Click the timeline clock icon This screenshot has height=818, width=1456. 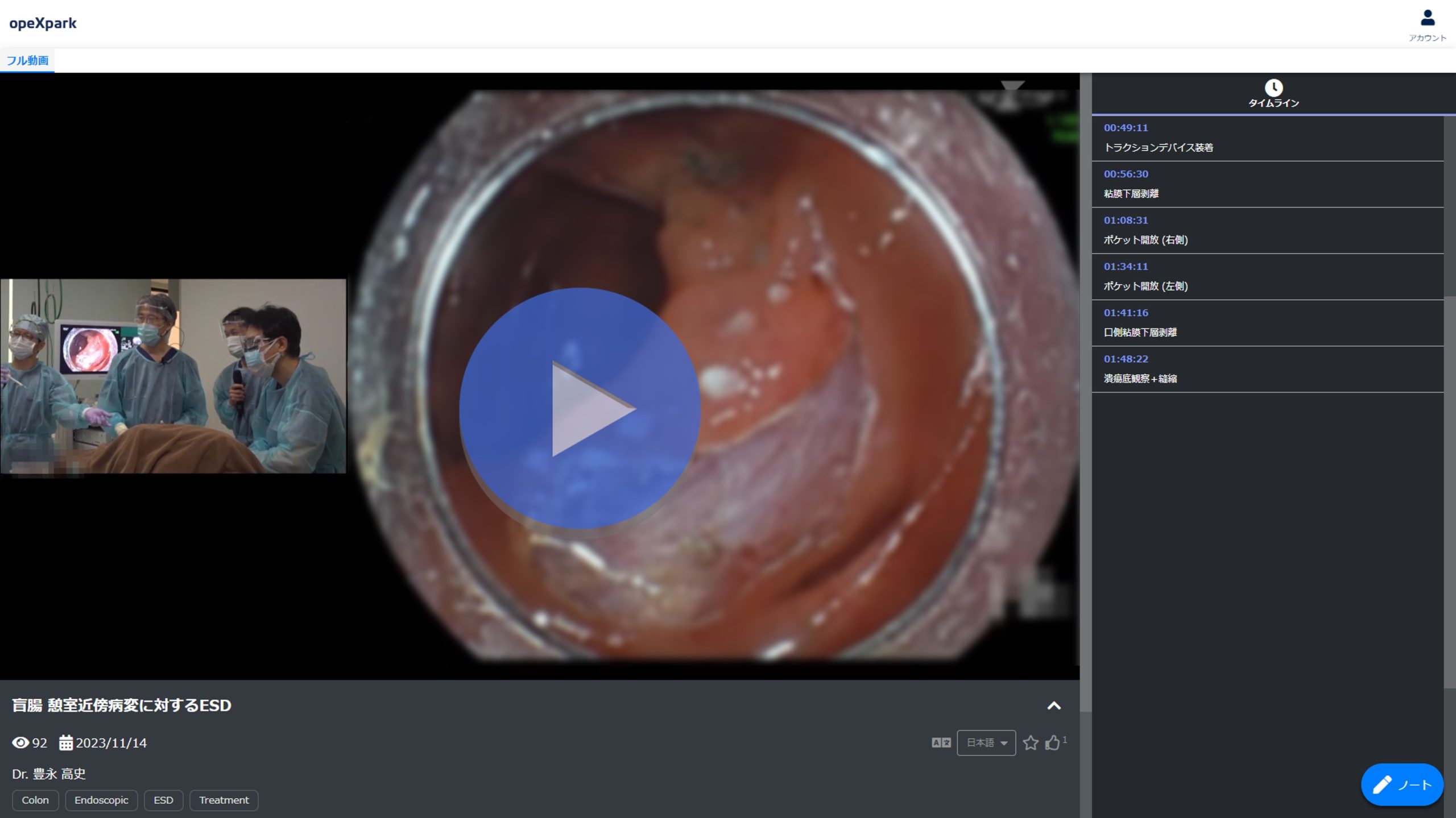click(x=1273, y=88)
